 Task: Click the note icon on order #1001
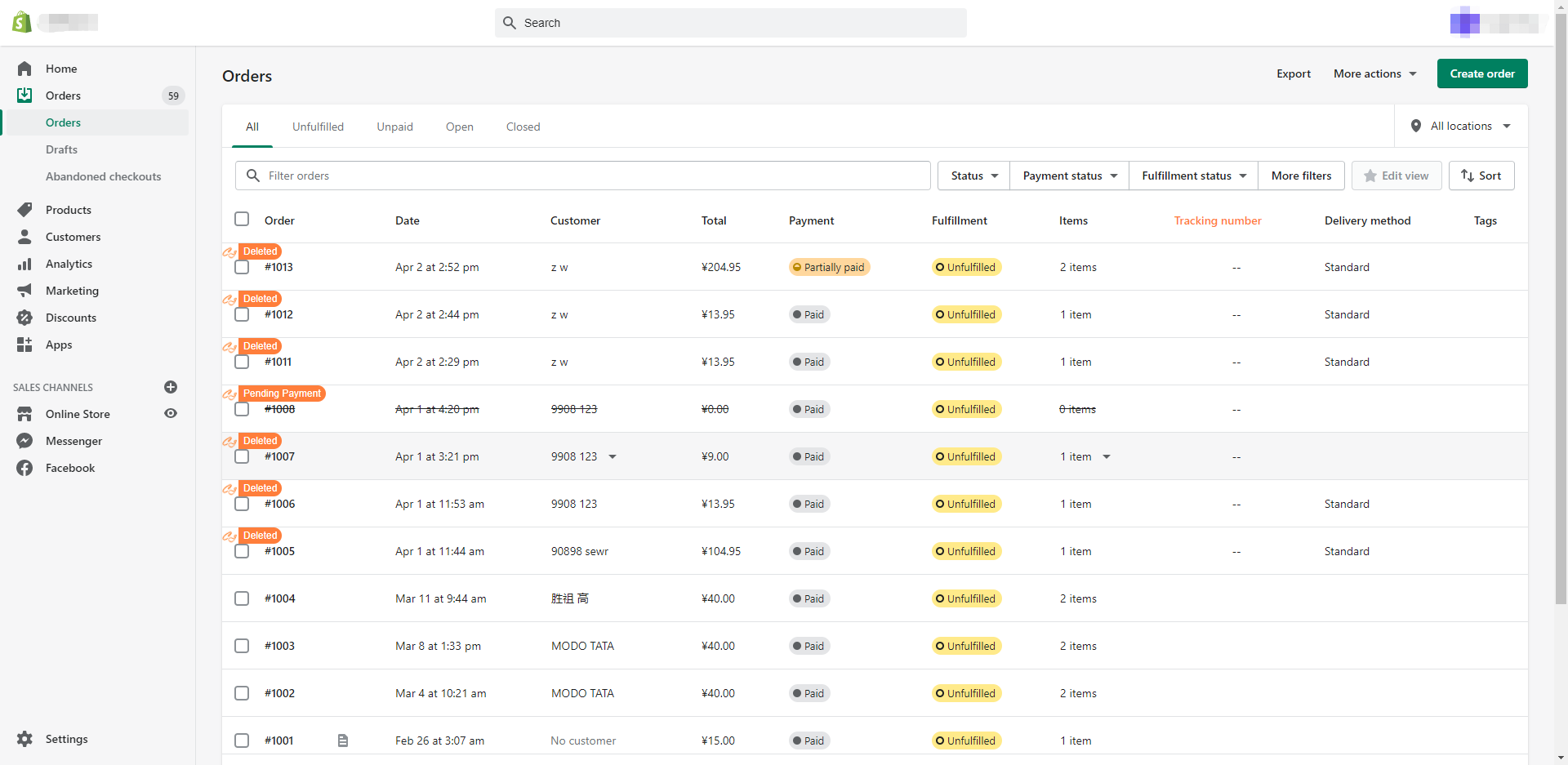343,741
